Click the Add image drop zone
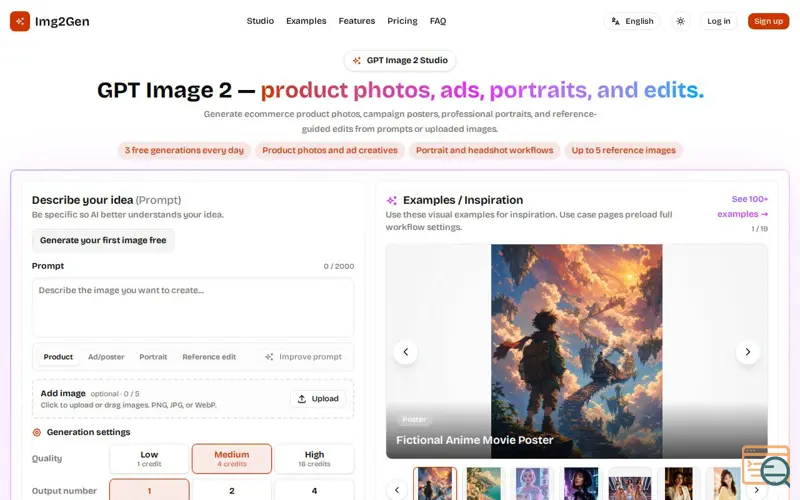 [193, 398]
